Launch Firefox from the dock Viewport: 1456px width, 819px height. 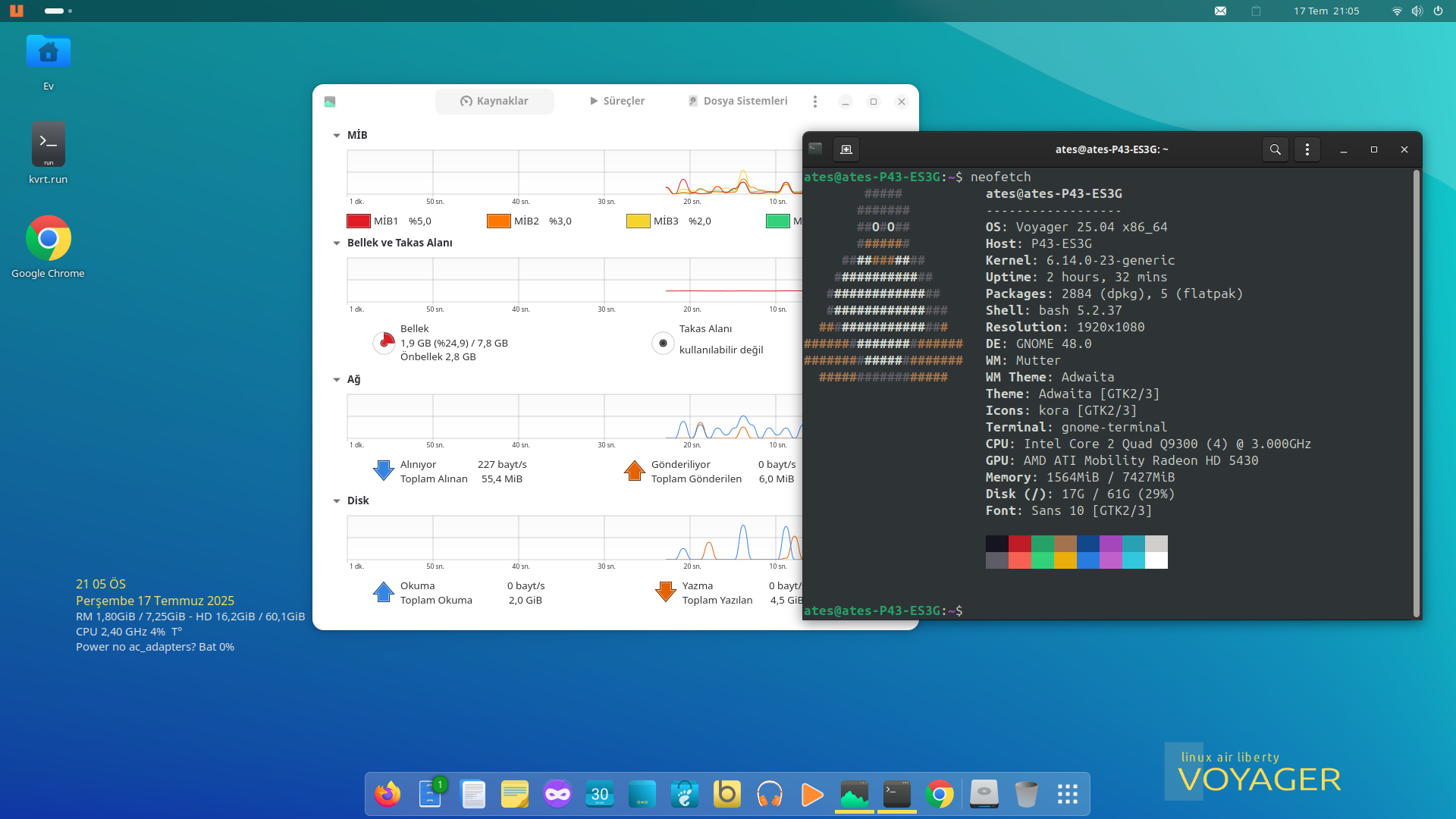[388, 794]
